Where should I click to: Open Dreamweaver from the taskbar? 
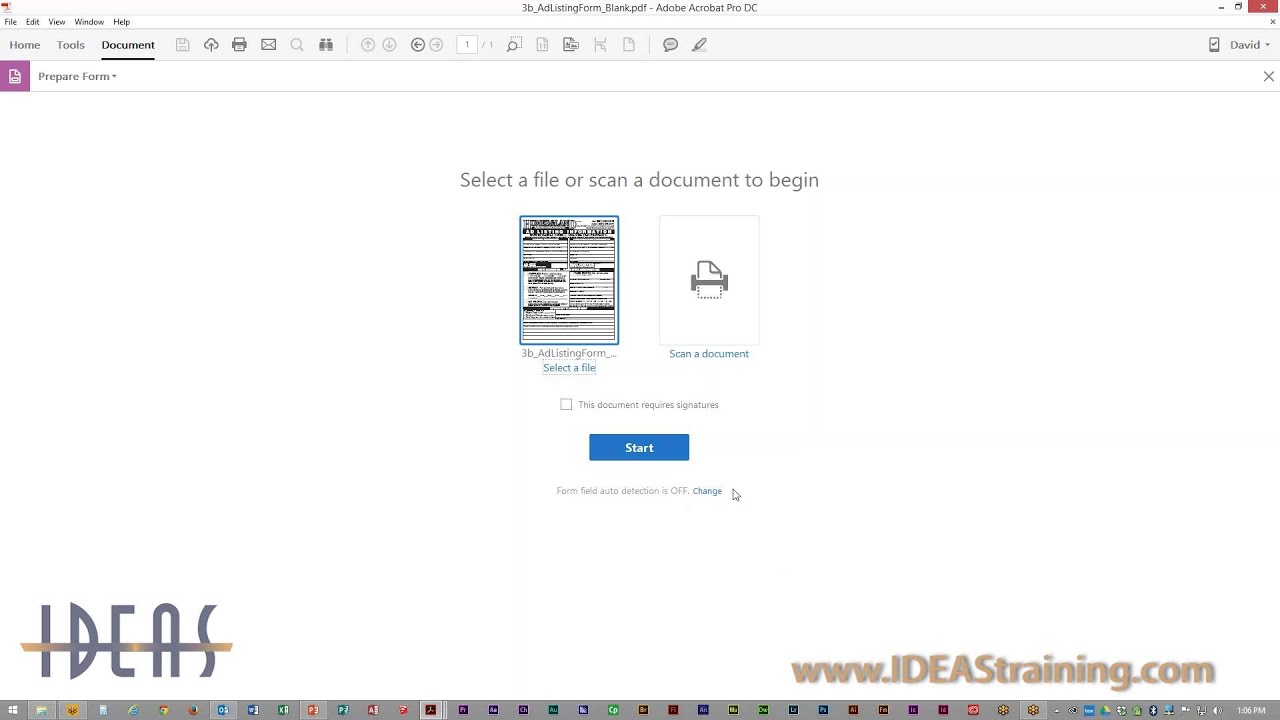click(763, 710)
